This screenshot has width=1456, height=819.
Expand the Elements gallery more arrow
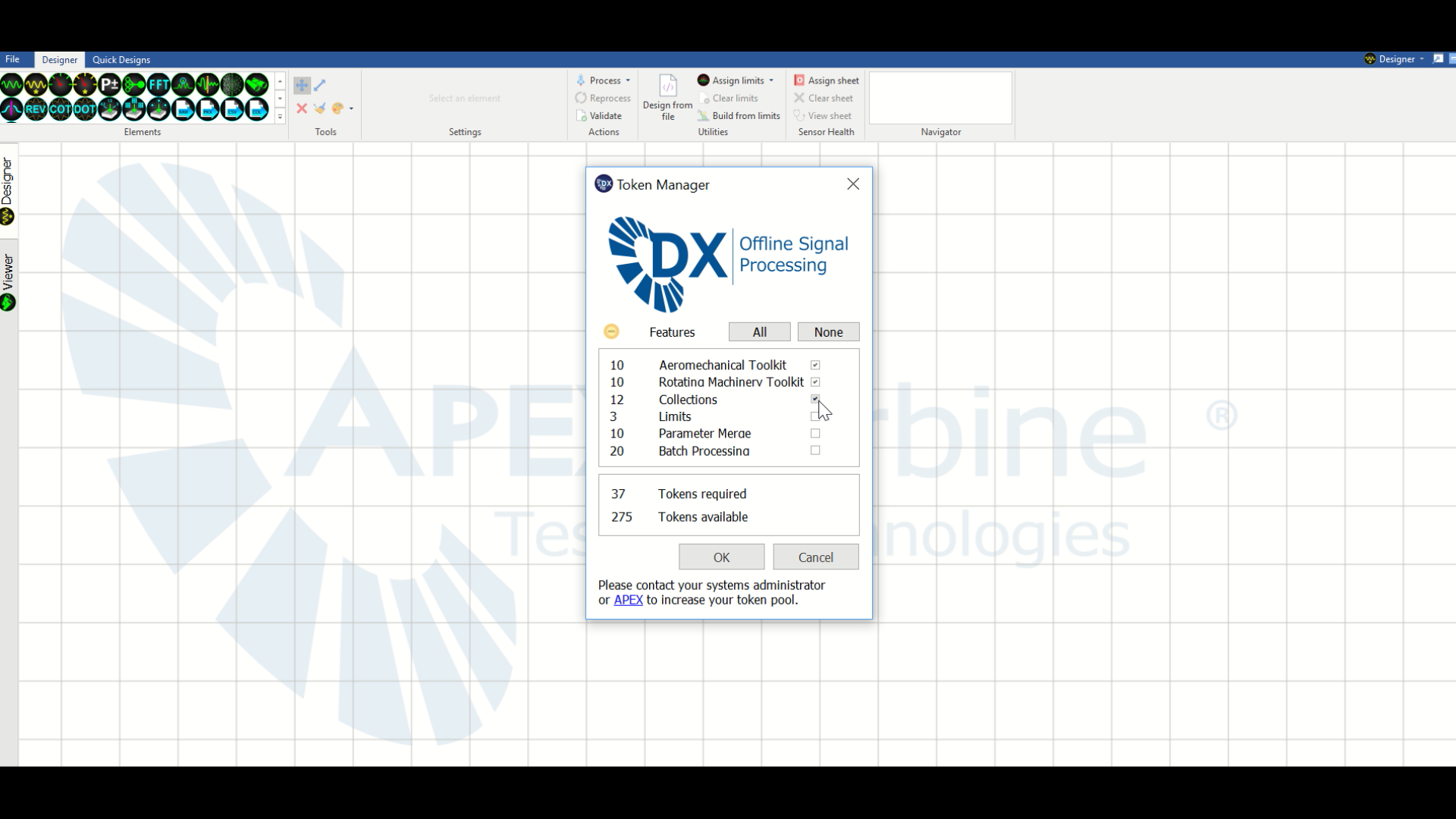click(280, 116)
